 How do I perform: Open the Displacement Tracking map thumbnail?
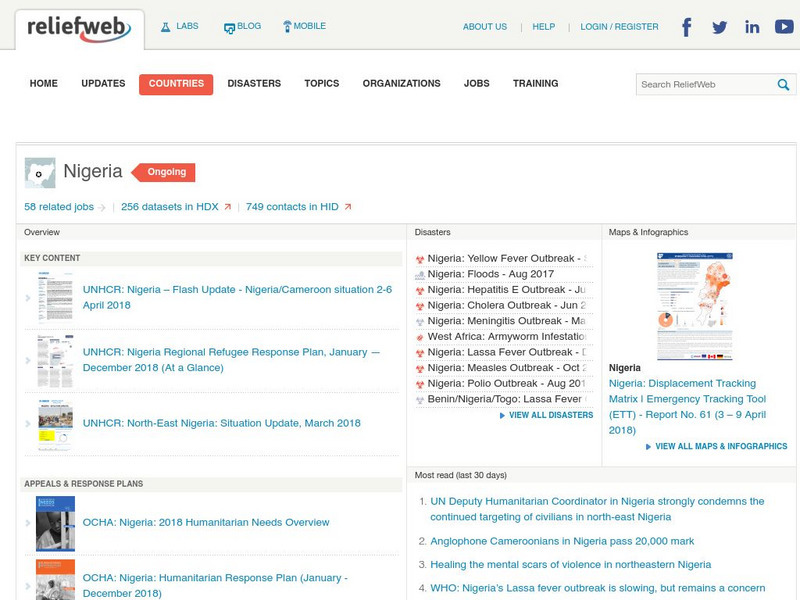695,307
